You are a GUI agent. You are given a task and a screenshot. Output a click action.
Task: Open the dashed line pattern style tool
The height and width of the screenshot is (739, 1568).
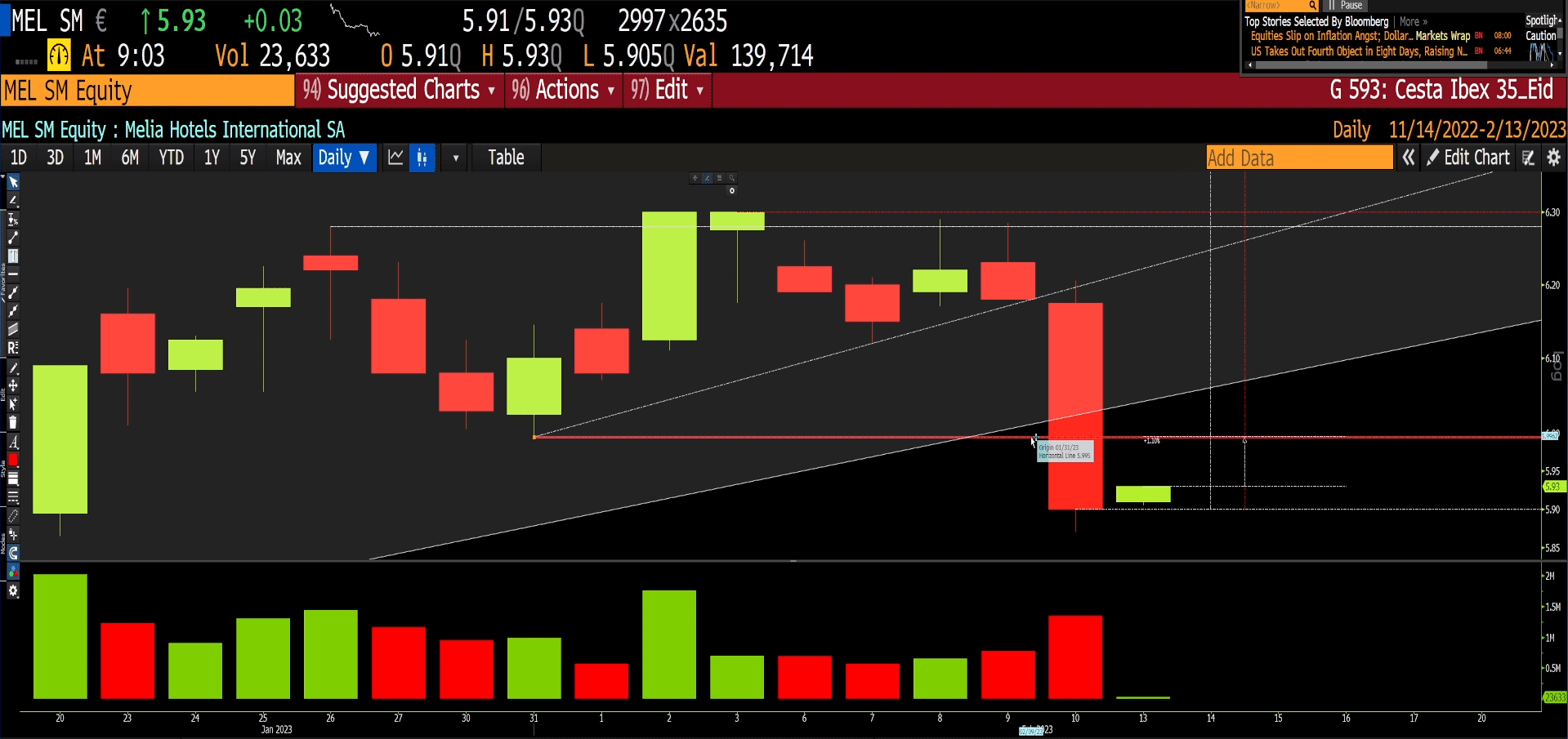point(13,496)
